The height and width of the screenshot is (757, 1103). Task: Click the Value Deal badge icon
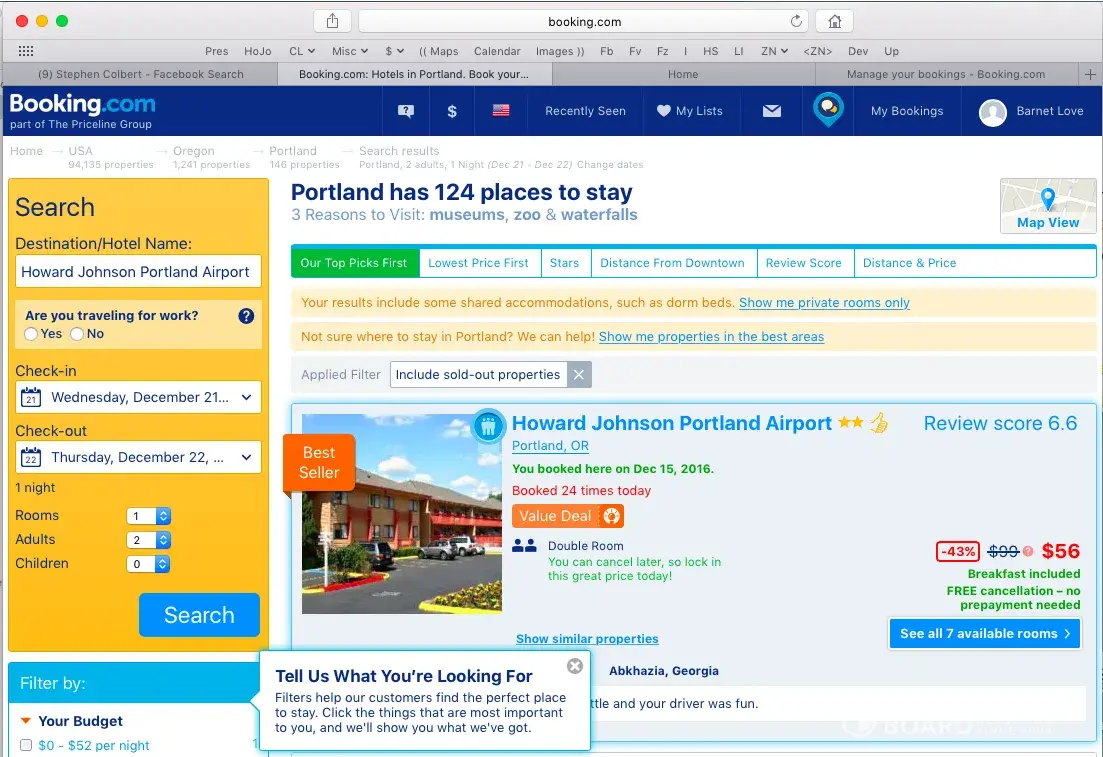point(611,516)
